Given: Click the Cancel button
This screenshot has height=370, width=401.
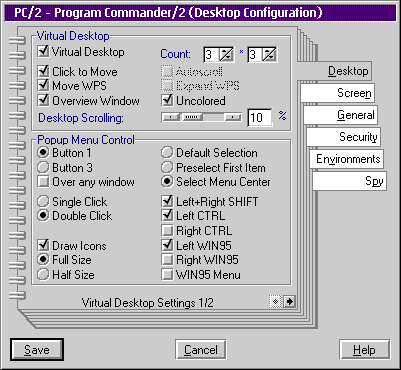Looking at the screenshot, I should point(201,350).
